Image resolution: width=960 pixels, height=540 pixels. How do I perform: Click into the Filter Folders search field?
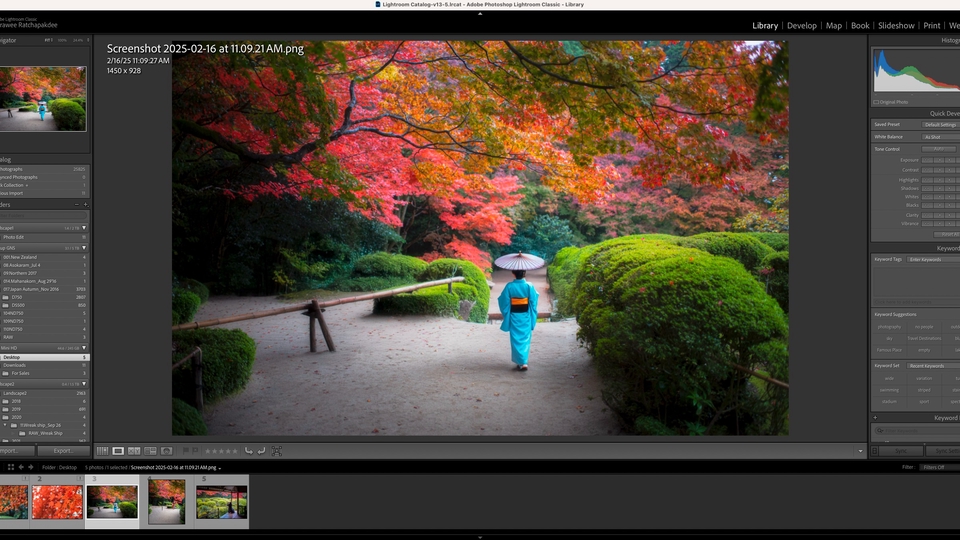[x=44, y=216]
